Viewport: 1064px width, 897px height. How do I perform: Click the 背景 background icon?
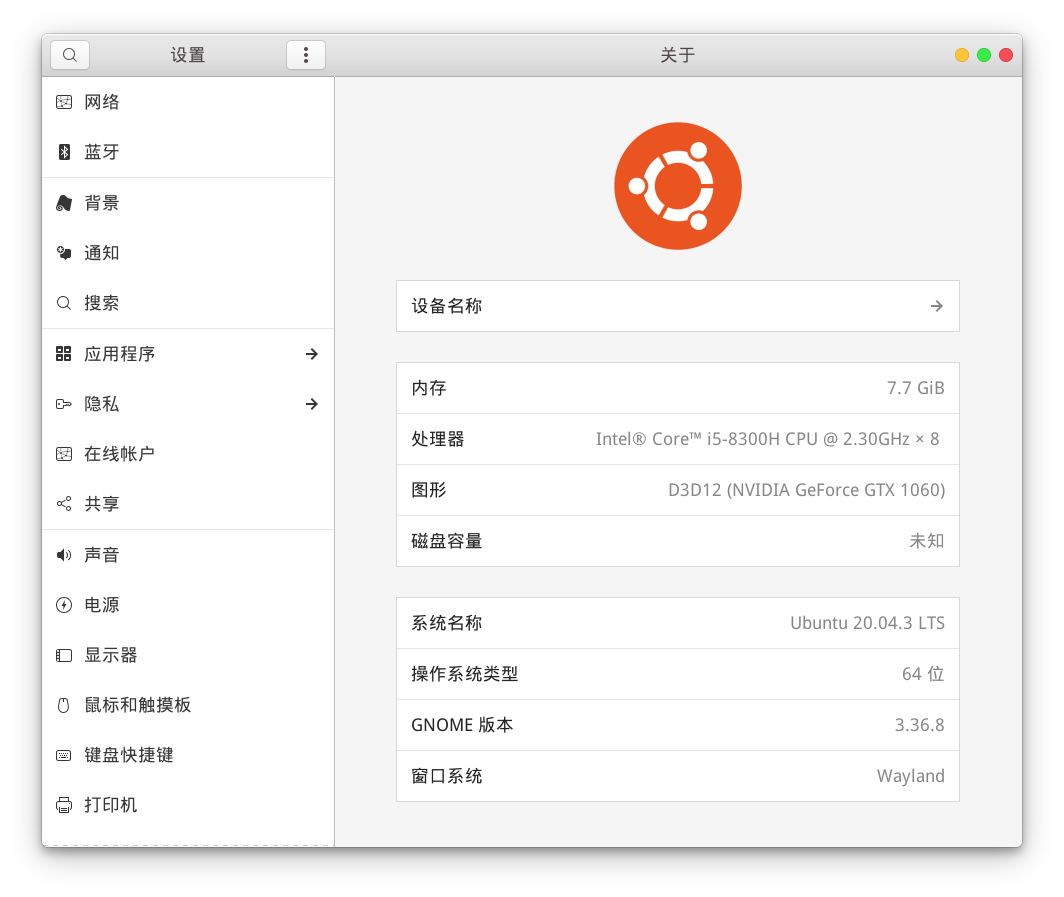pos(64,203)
